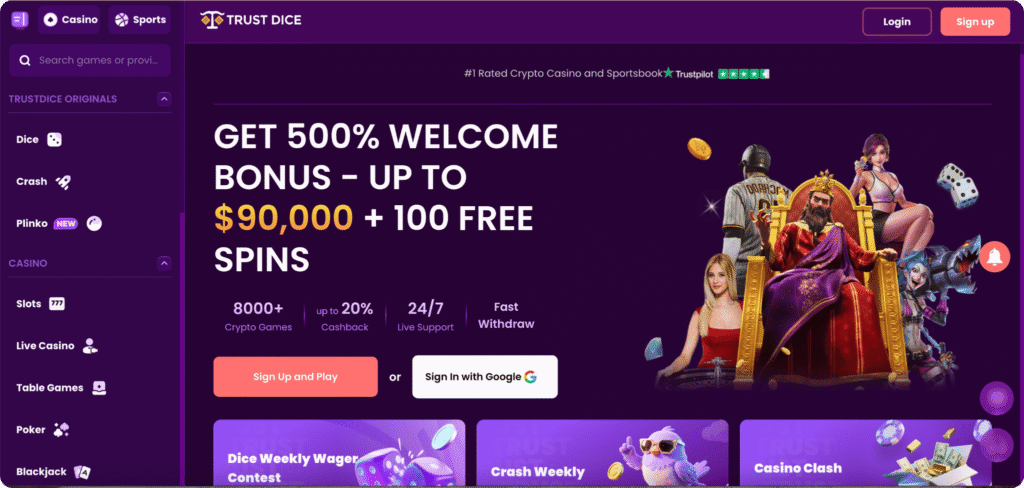Click Sign Up and Play button

coord(295,377)
